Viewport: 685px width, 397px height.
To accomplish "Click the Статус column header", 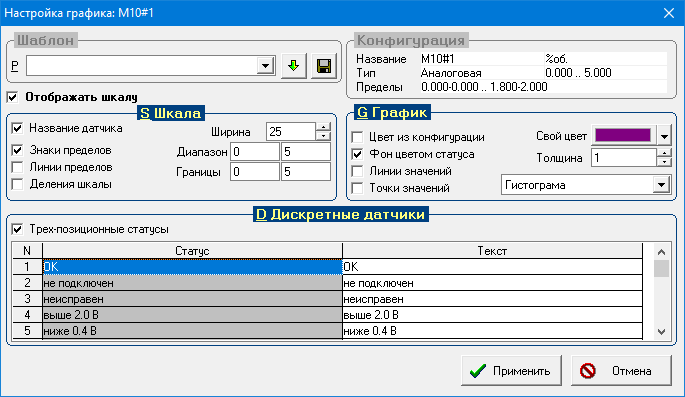I will point(192,251).
